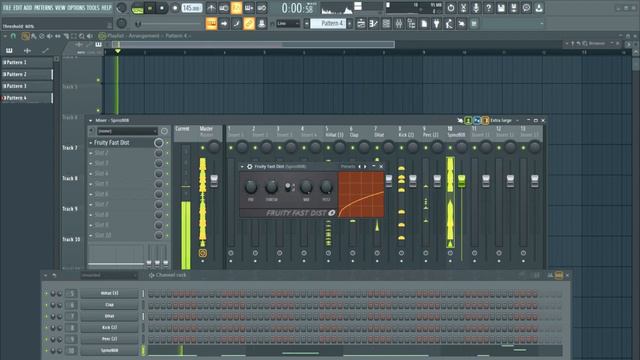
Task: Open the mixer Extra large layout dropdown
Action: (x=504, y=120)
